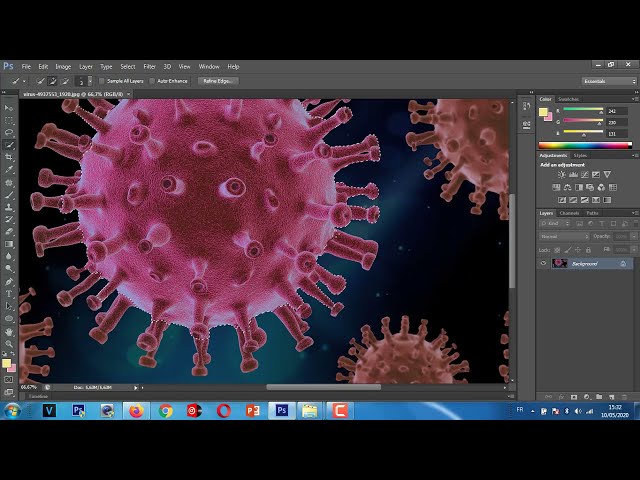Screen dimensions: 640x480
Task: Select the Rectangular Marquee tool
Action: [x=9, y=120]
